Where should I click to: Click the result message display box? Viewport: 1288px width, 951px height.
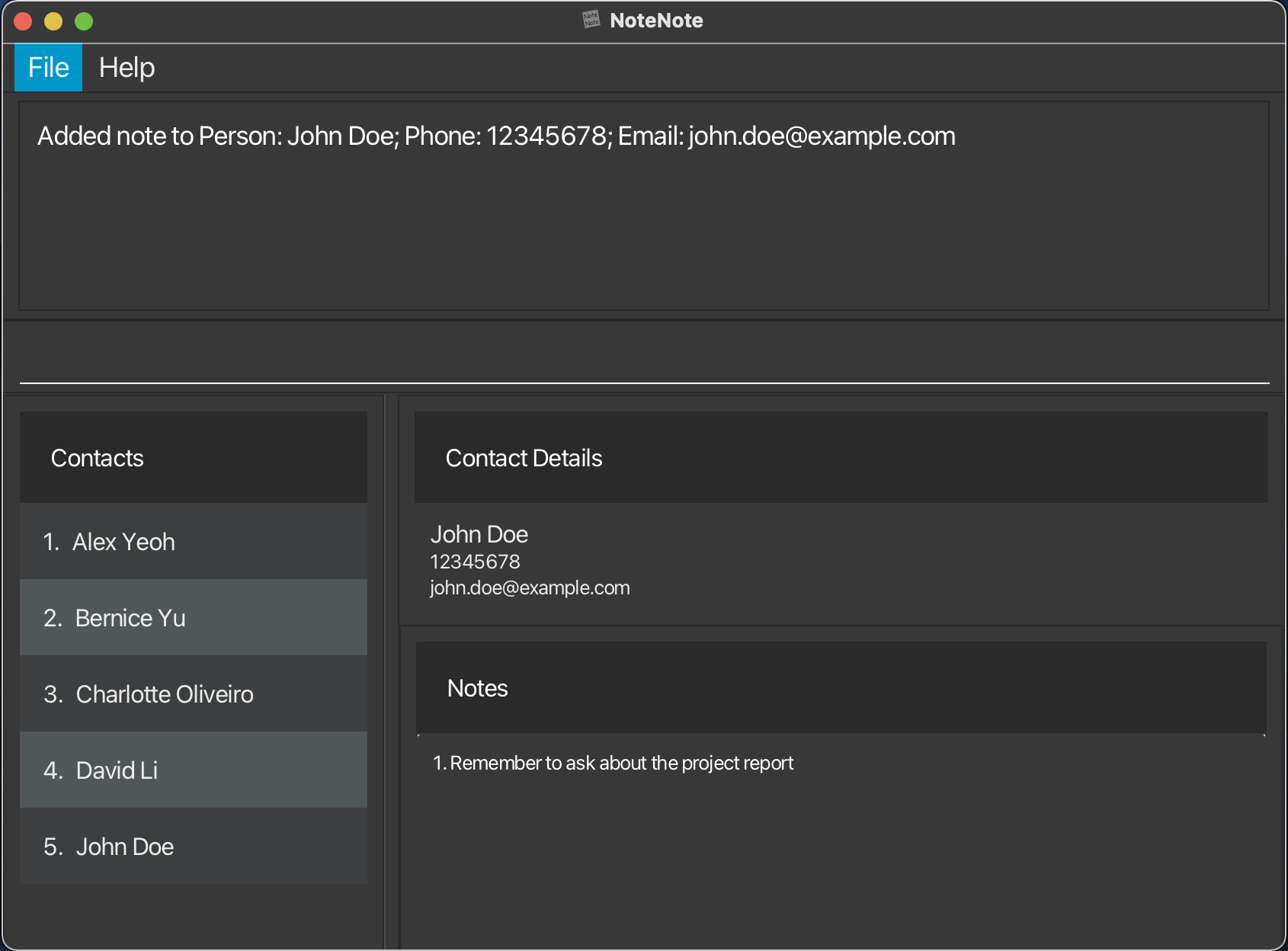(x=644, y=206)
